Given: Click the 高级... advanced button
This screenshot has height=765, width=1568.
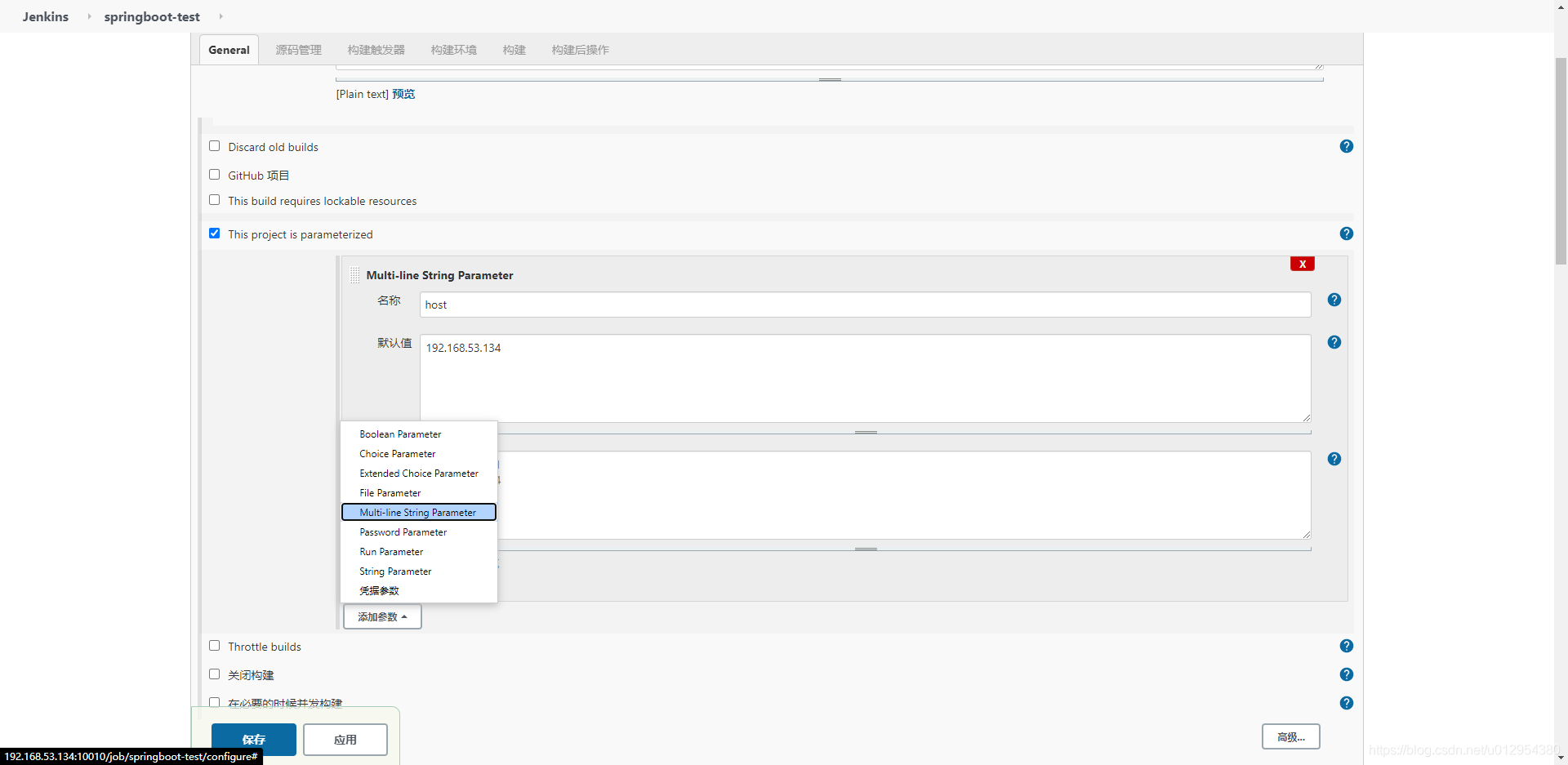Looking at the screenshot, I should [x=1291, y=736].
